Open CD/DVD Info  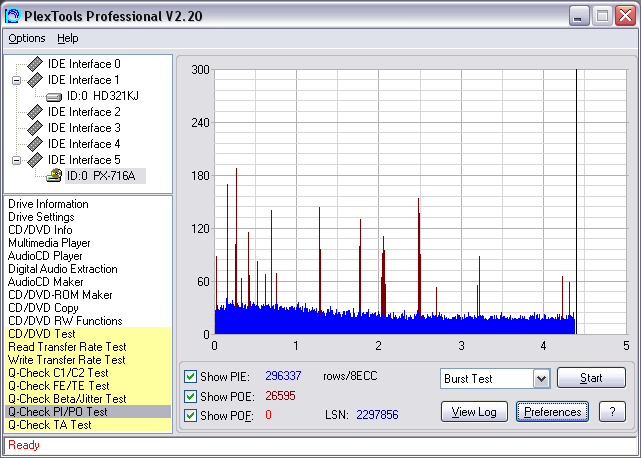tap(40, 230)
